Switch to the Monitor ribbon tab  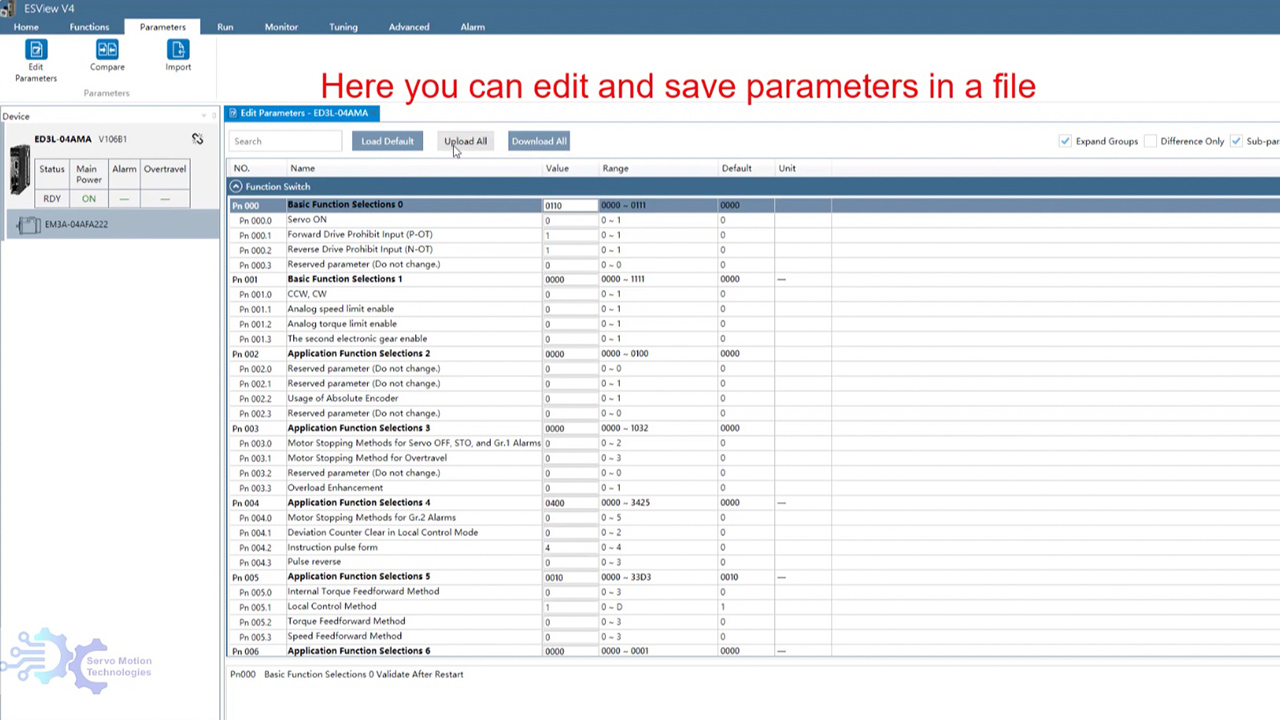pyautogui.click(x=281, y=27)
